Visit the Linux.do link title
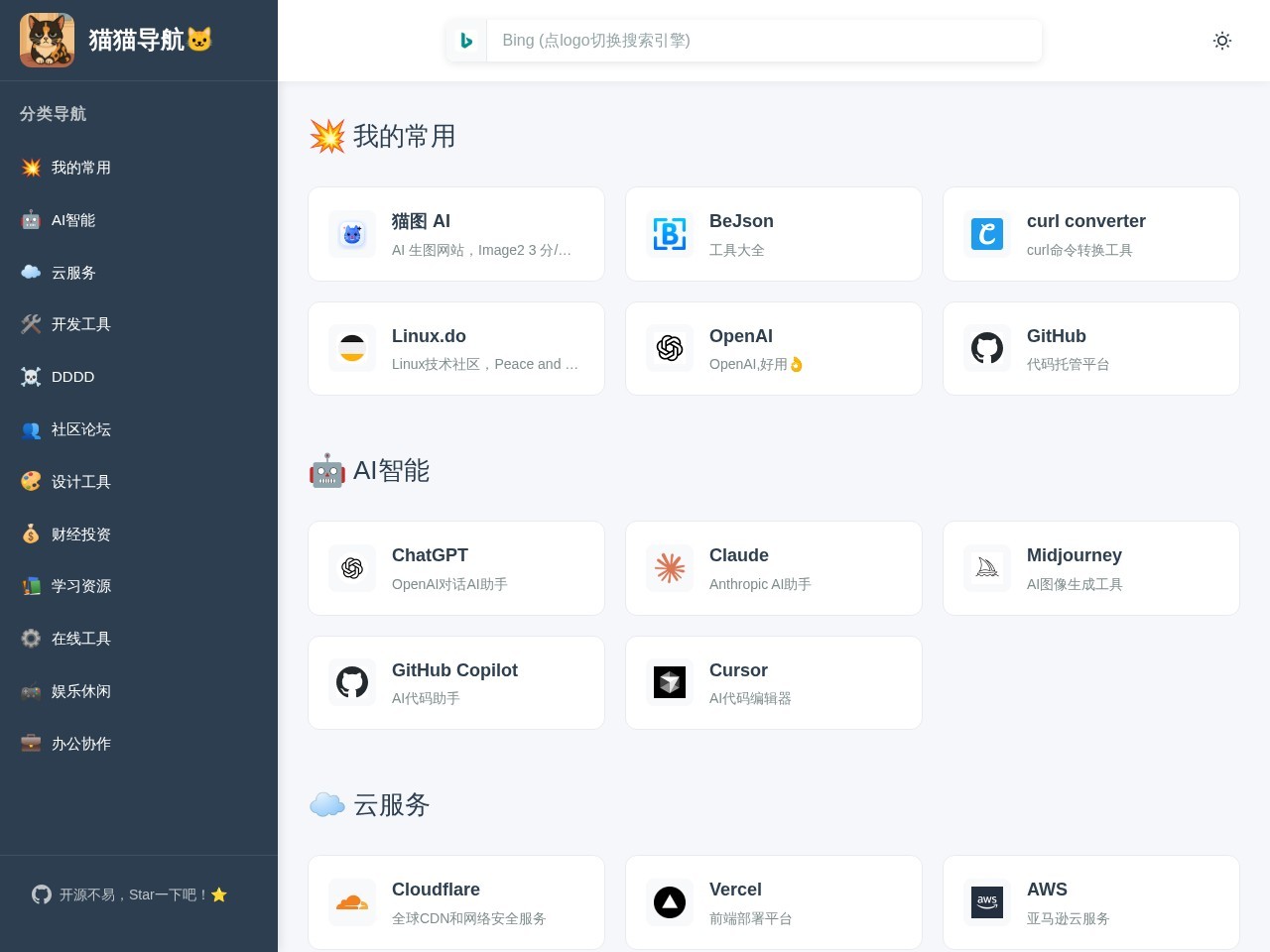This screenshot has width=1270, height=952. click(x=429, y=336)
